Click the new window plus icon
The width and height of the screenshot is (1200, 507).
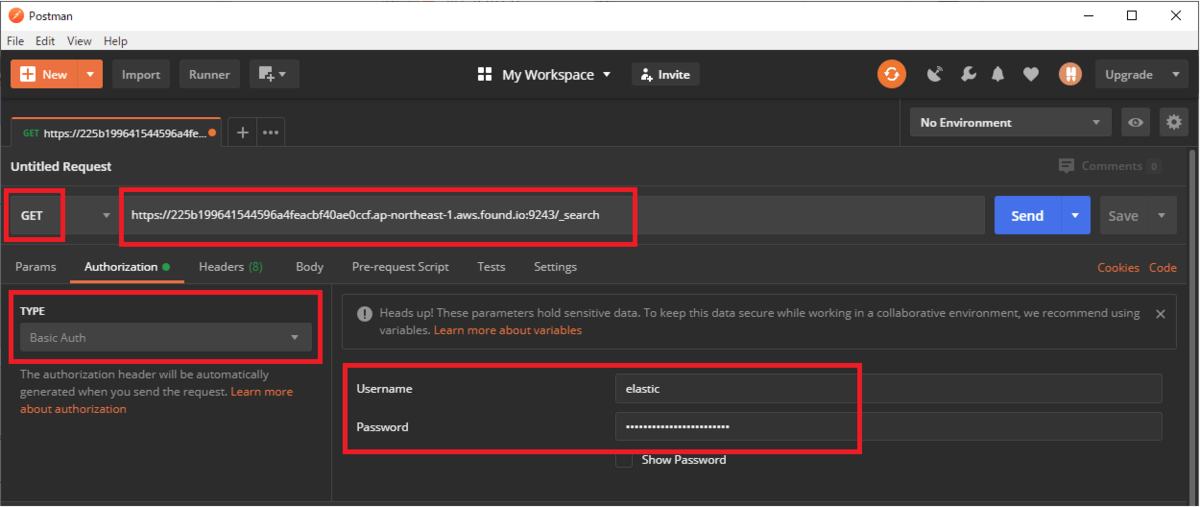click(x=273, y=74)
